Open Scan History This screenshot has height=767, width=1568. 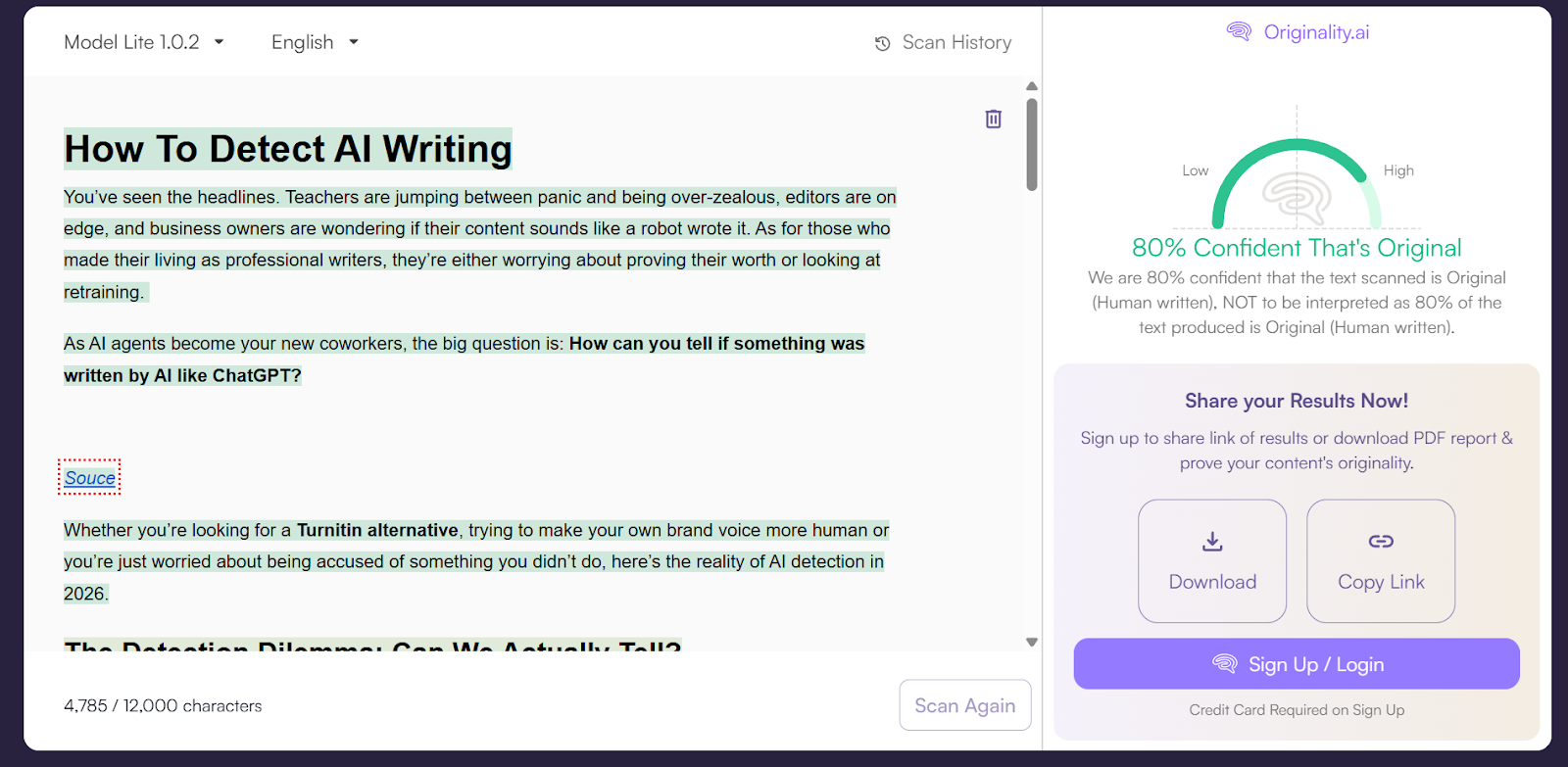943,42
